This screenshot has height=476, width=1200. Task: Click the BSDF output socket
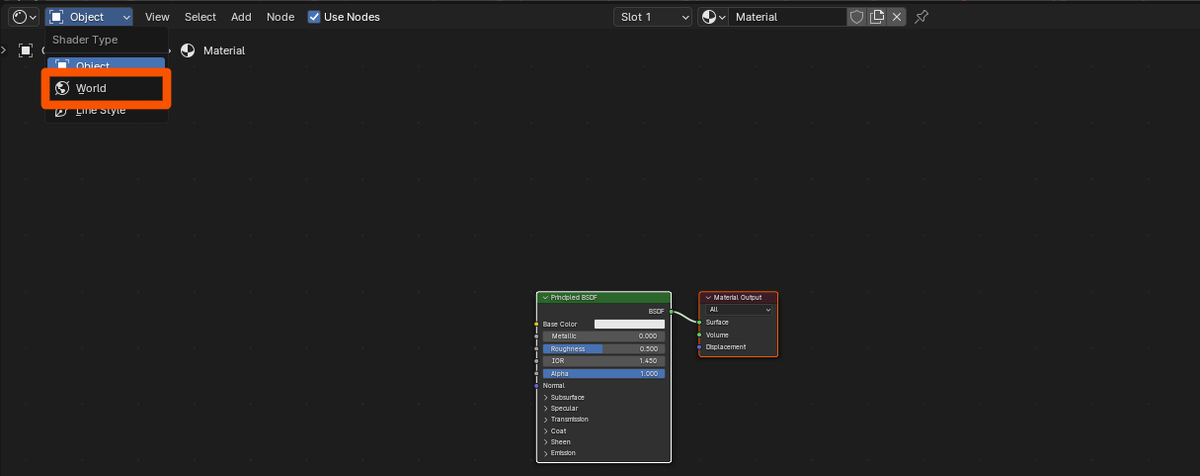pyautogui.click(x=670, y=312)
